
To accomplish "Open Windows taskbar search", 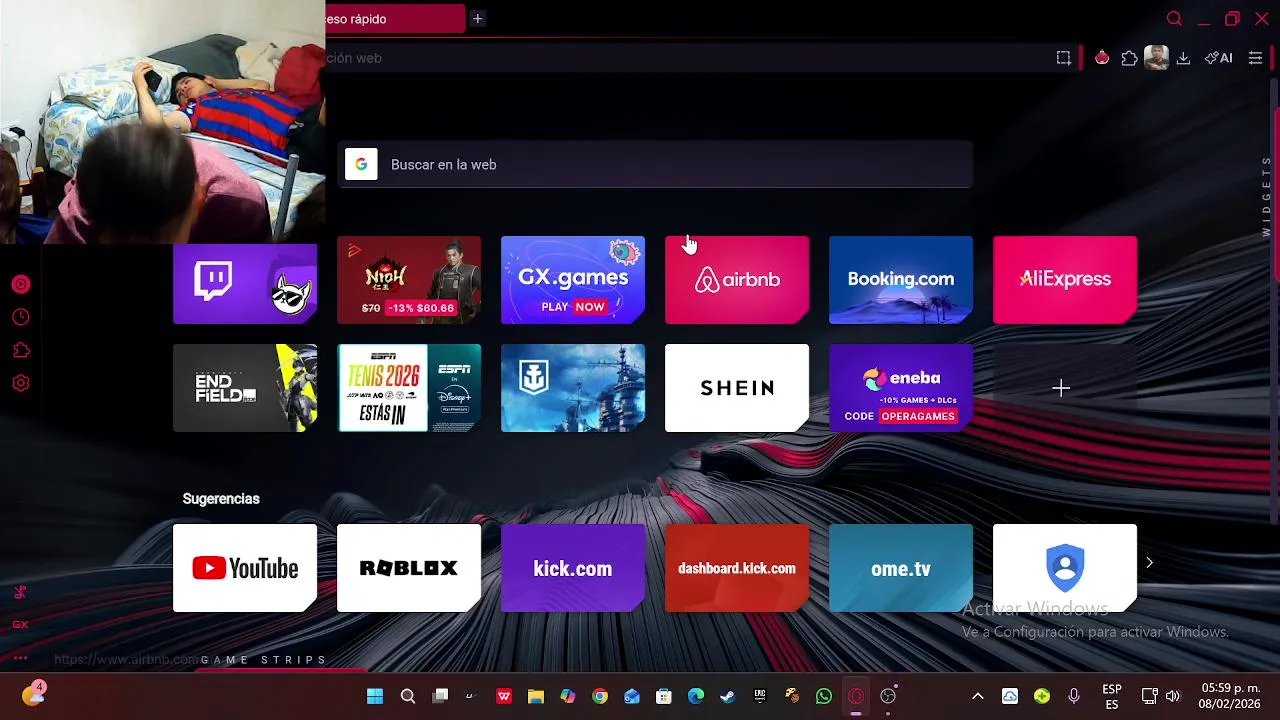I will click(x=407, y=696).
